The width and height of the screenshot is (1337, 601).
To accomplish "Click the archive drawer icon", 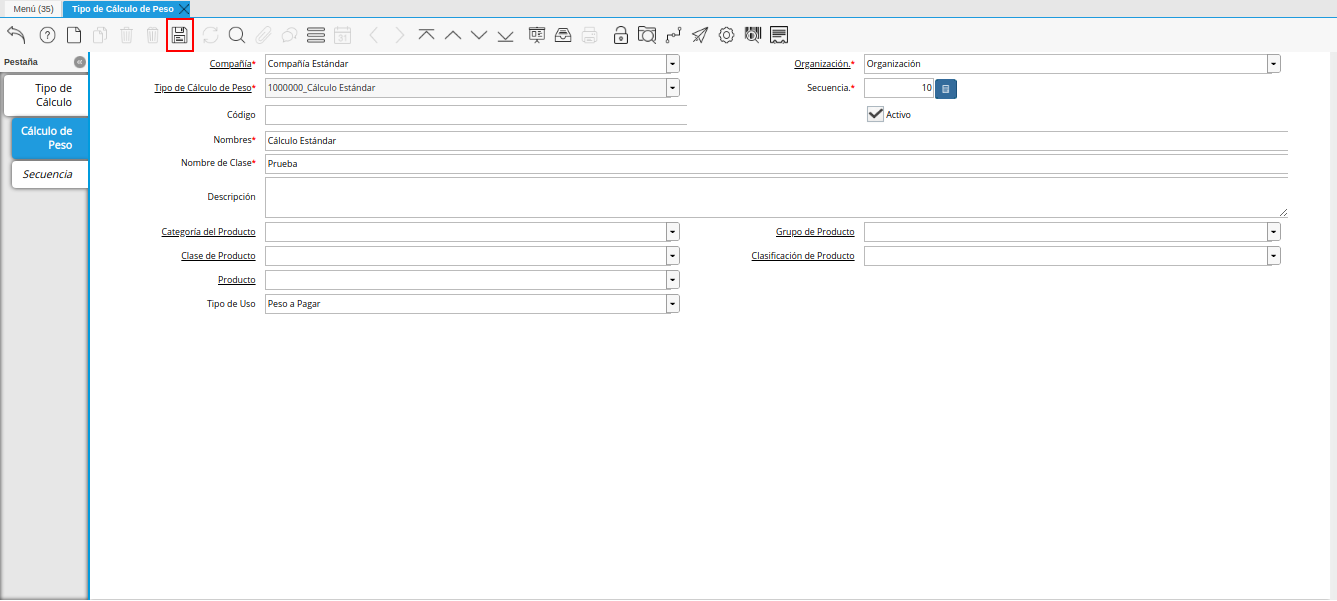I will pyautogui.click(x=563, y=35).
